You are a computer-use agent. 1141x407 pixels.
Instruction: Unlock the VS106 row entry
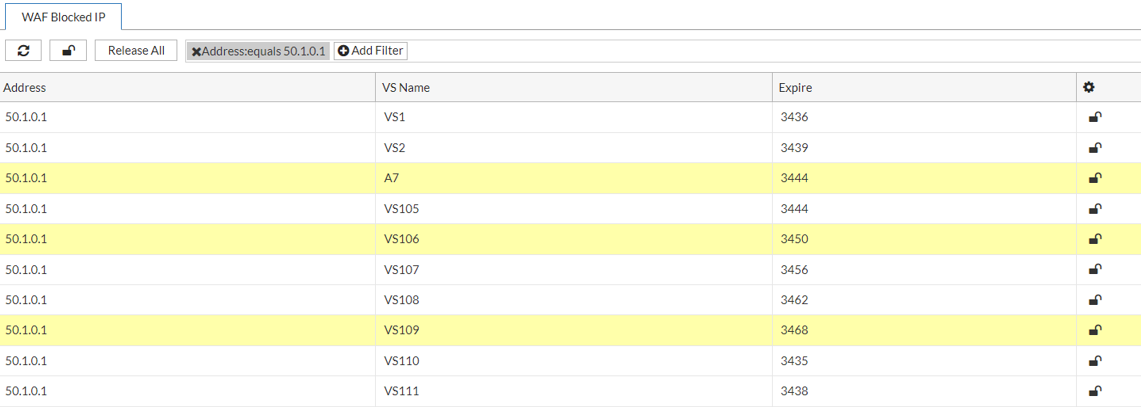click(1095, 239)
